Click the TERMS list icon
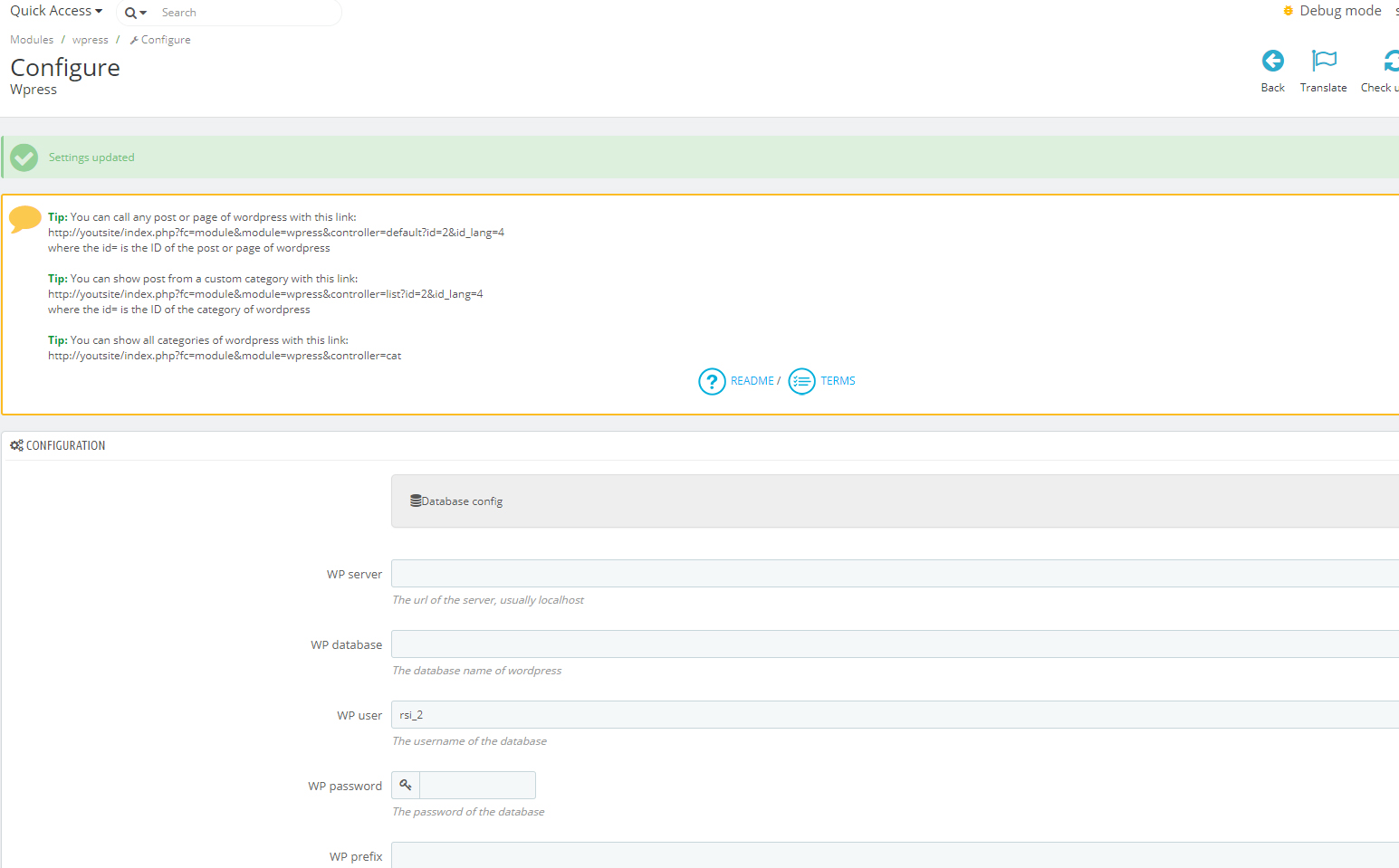The width and height of the screenshot is (1399, 868). [801, 381]
